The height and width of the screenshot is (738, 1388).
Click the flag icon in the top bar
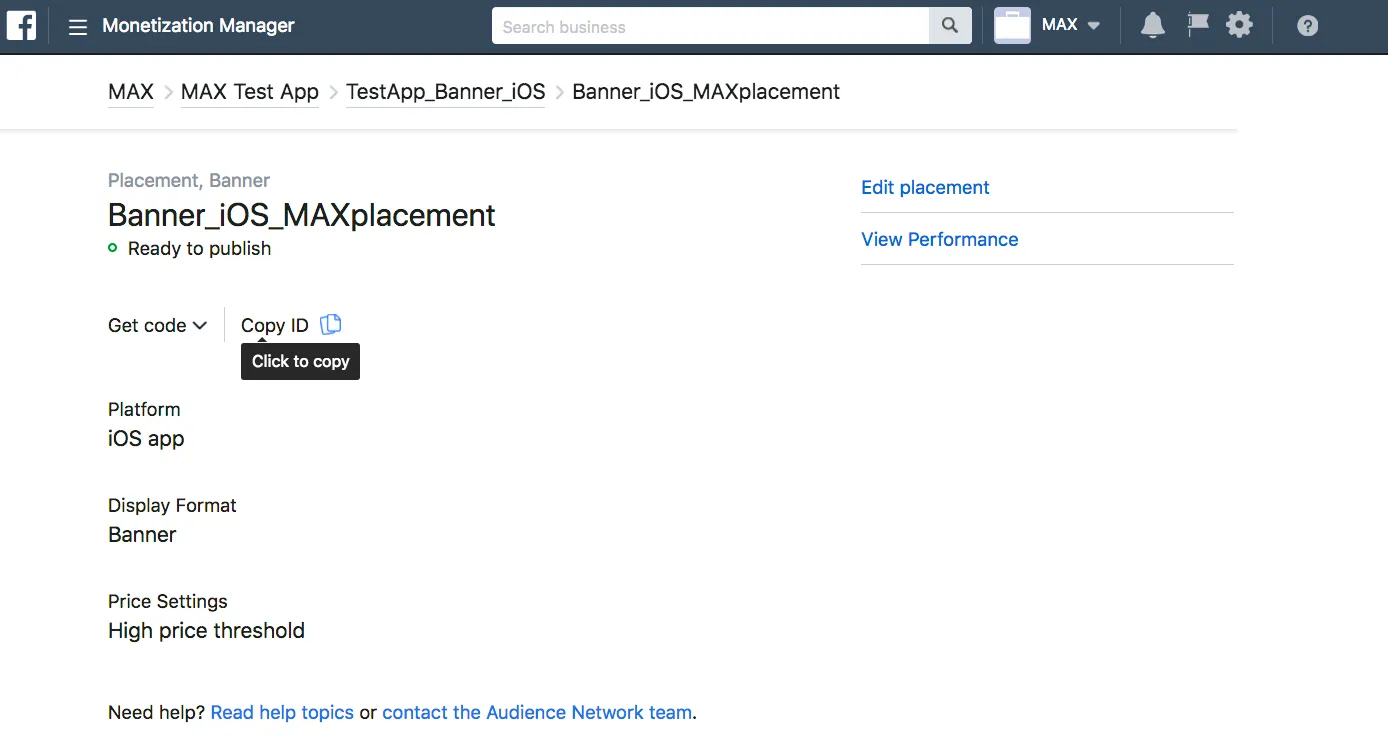point(1197,25)
